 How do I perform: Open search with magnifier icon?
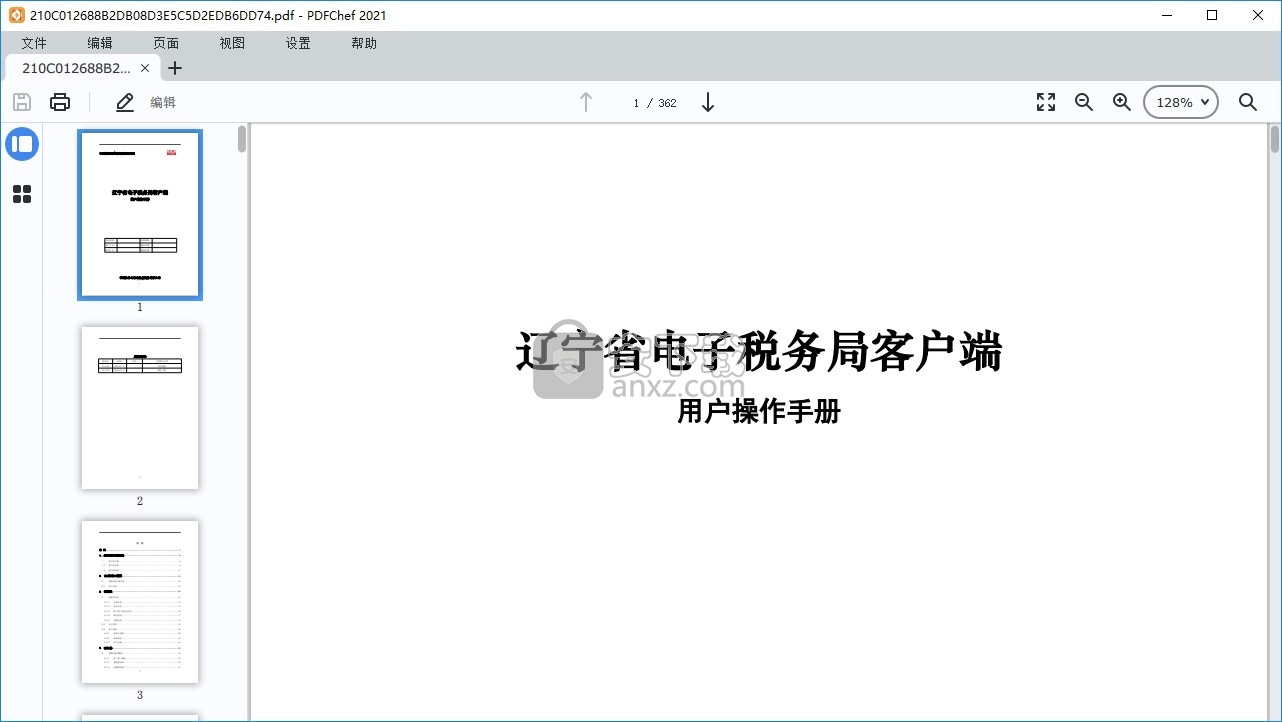pyautogui.click(x=1248, y=102)
